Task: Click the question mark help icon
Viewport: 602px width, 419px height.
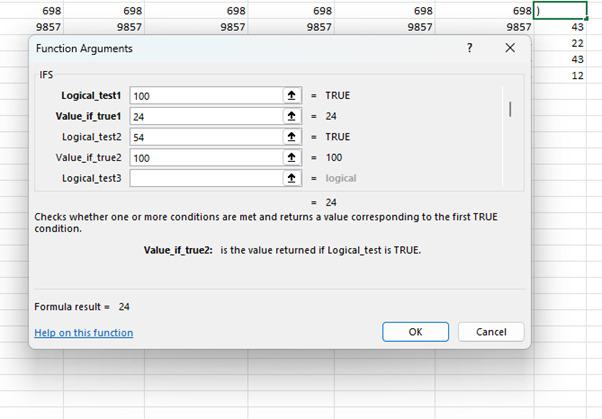Action: [x=470, y=48]
